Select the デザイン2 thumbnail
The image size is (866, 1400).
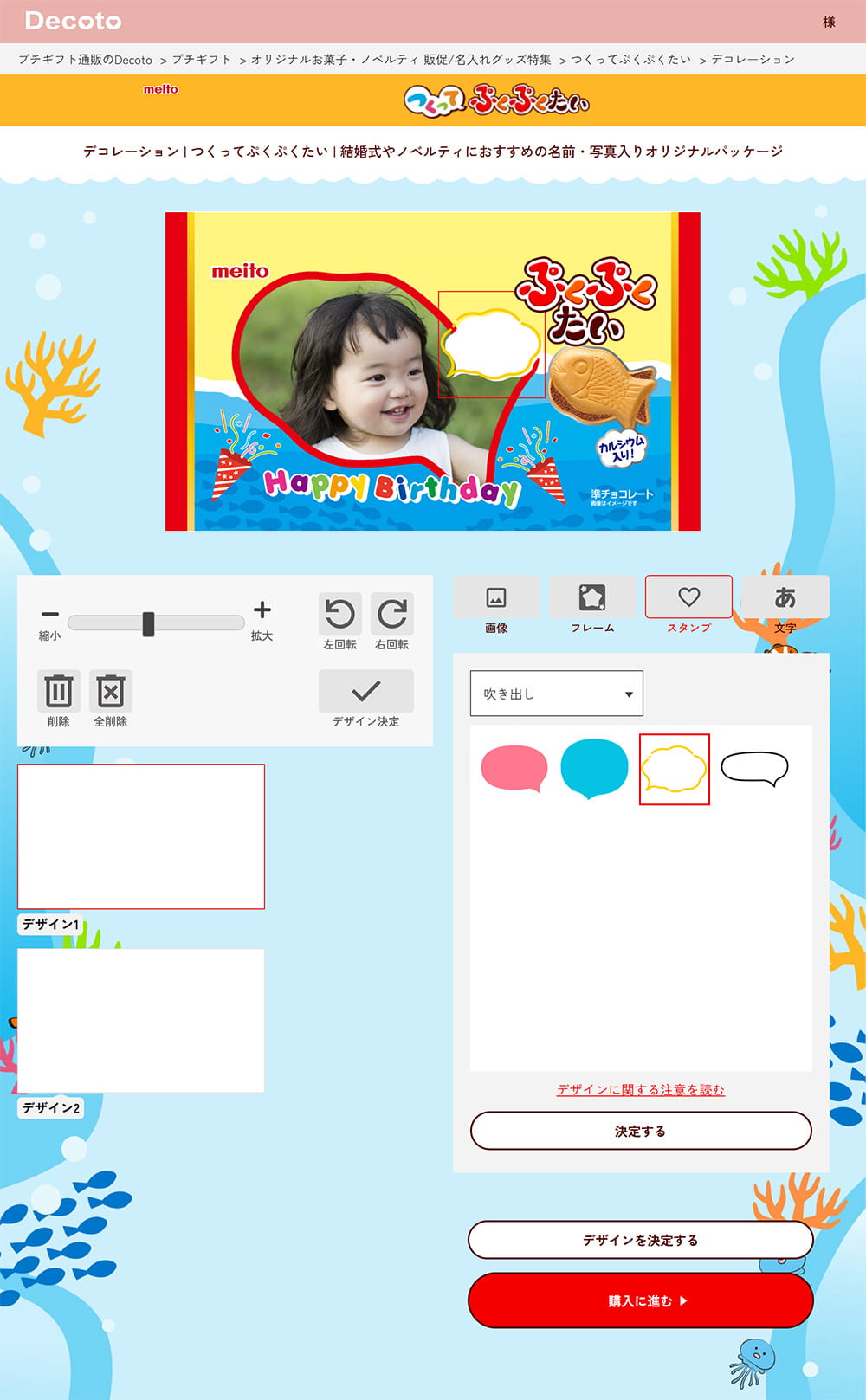click(x=141, y=1020)
